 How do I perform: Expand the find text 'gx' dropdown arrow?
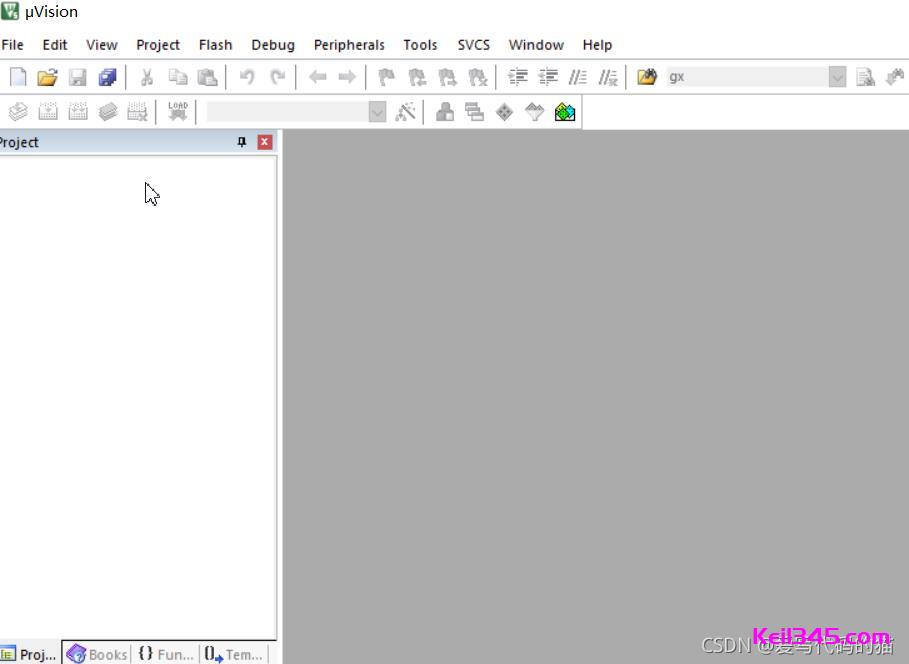coord(837,77)
